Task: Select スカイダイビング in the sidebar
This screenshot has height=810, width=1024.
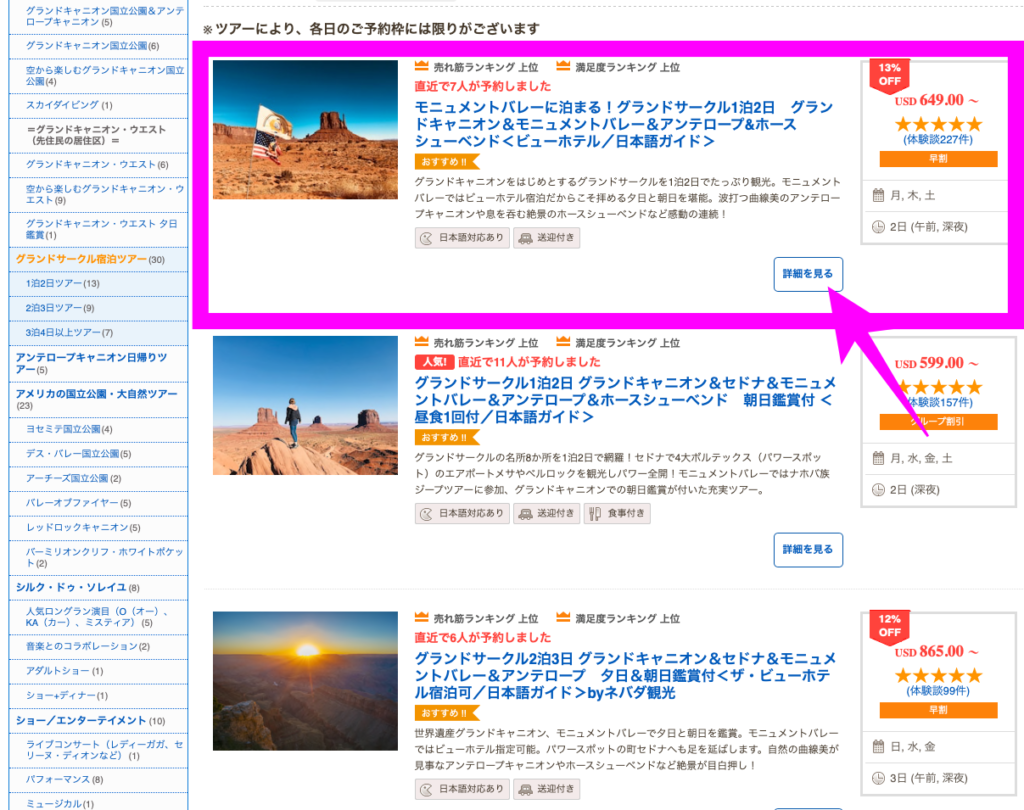Action: pos(62,105)
